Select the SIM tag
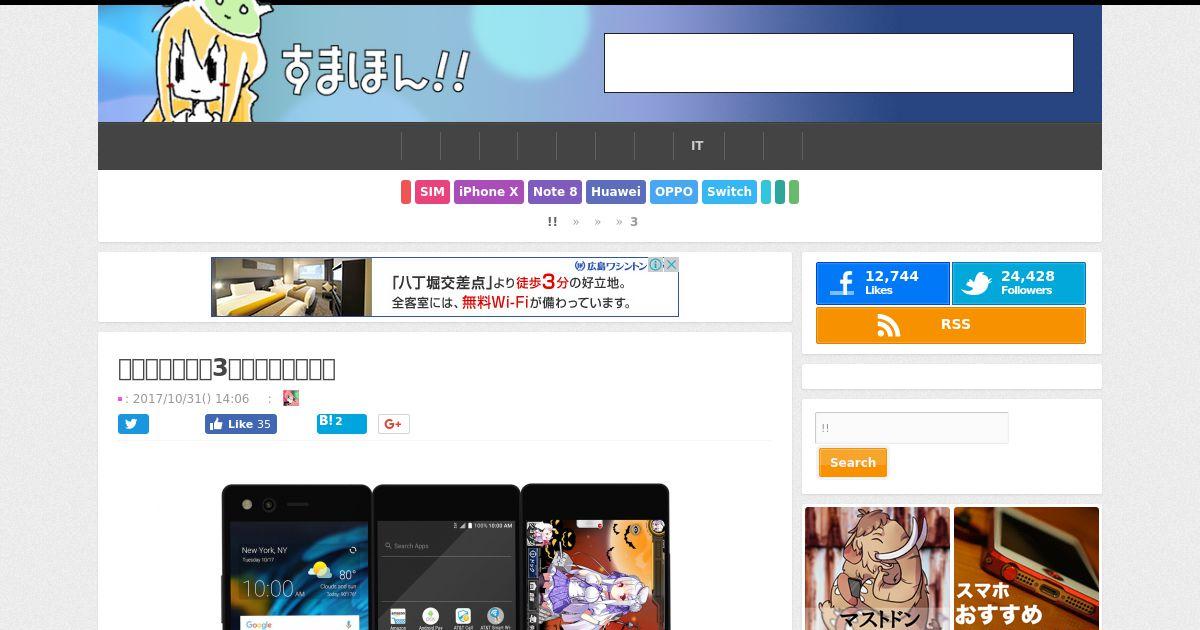1200x630 pixels. click(432, 192)
